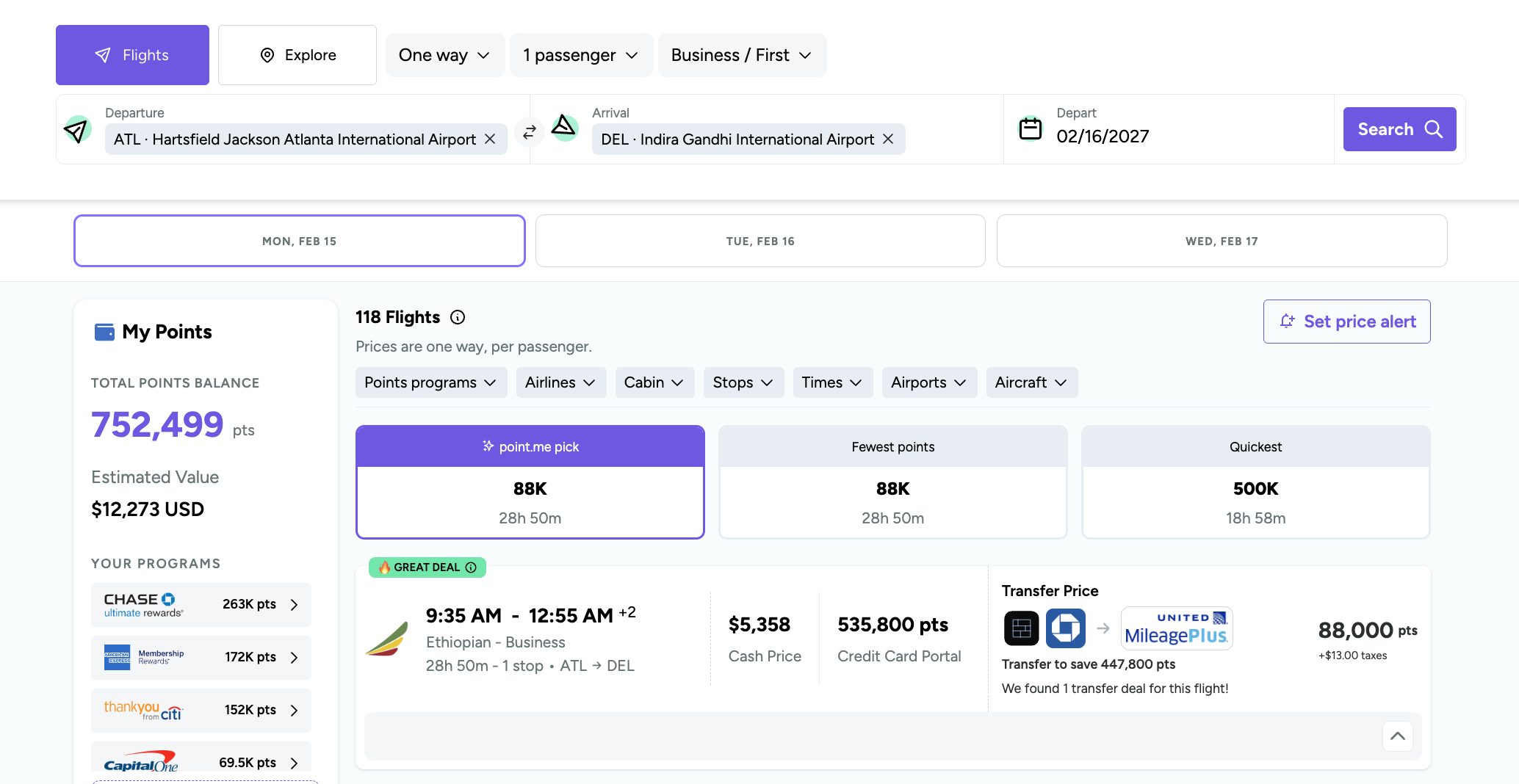Click the calendar icon beside Depart
The height and width of the screenshot is (784, 1519).
1031,128
